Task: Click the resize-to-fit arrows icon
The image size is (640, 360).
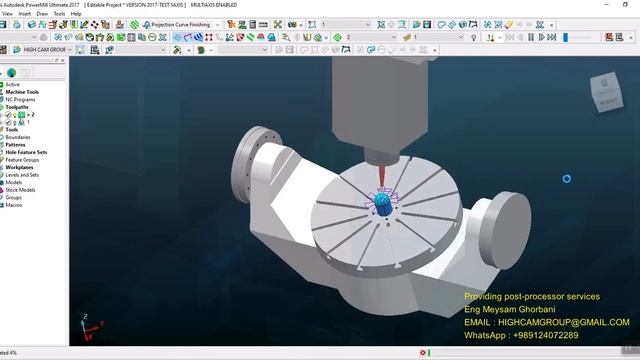Action: click(278, 25)
